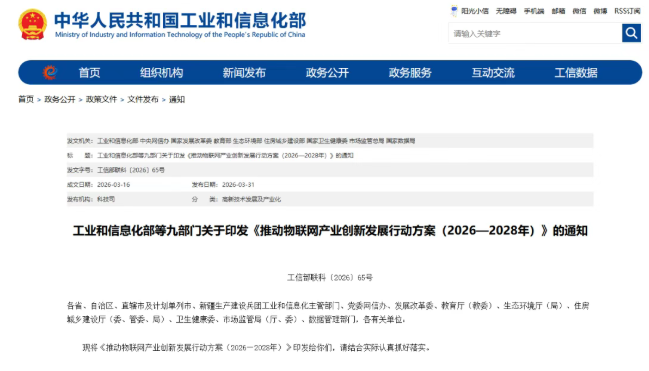Click the 发文机关 issuing agencies row
649x371 pixels.
click(330, 141)
